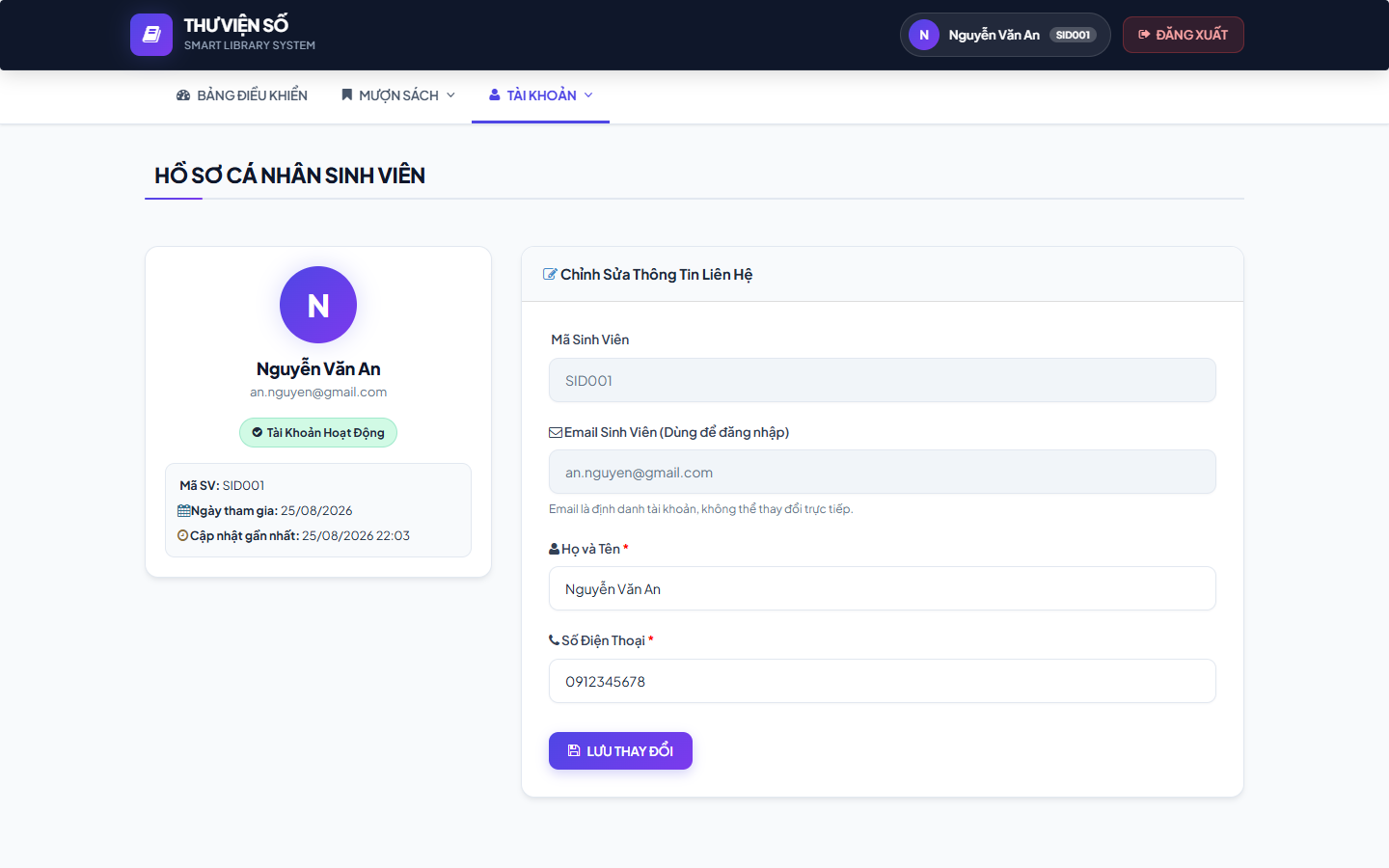
Task: Expand the Tài Khoản dropdown chevron
Action: [588, 95]
